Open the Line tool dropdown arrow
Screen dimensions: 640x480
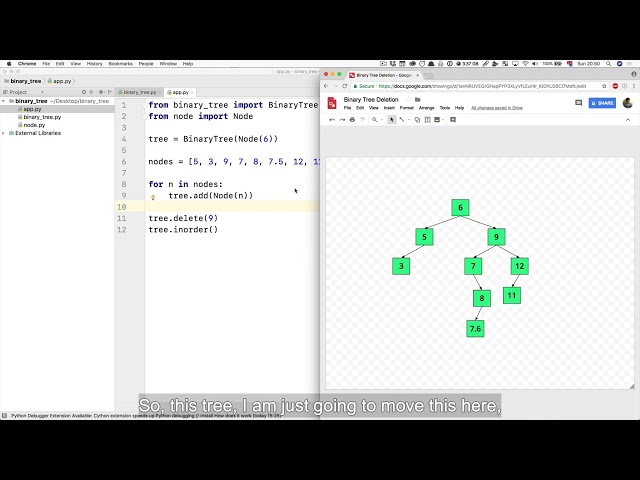(x=409, y=120)
